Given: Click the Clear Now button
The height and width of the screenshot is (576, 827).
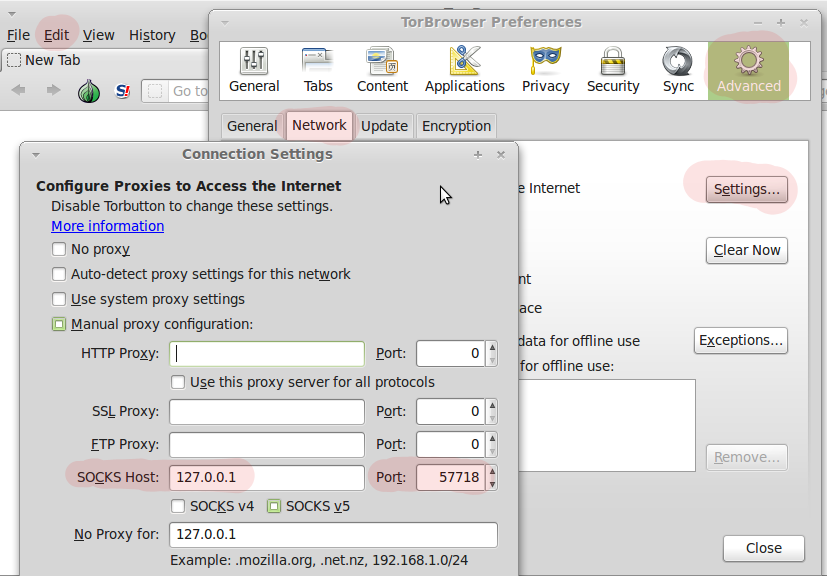Looking at the screenshot, I should click(746, 250).
